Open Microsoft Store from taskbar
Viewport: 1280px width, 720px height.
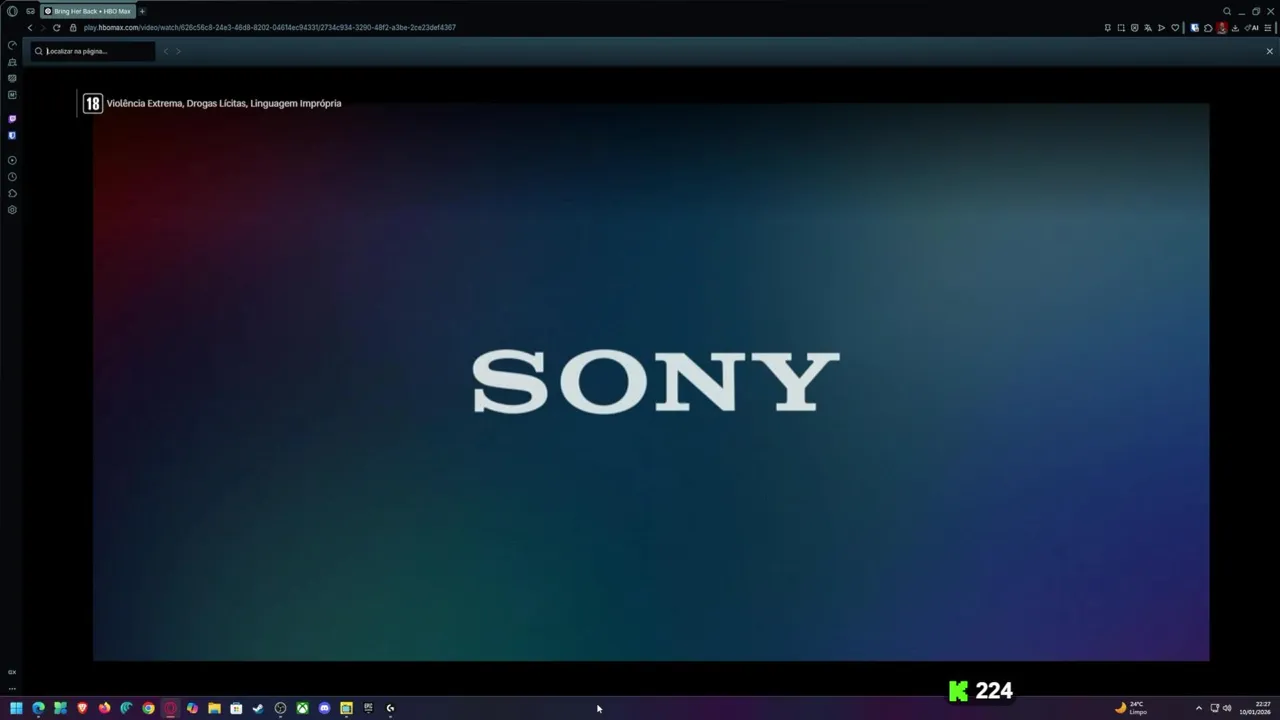click(236, 708)
